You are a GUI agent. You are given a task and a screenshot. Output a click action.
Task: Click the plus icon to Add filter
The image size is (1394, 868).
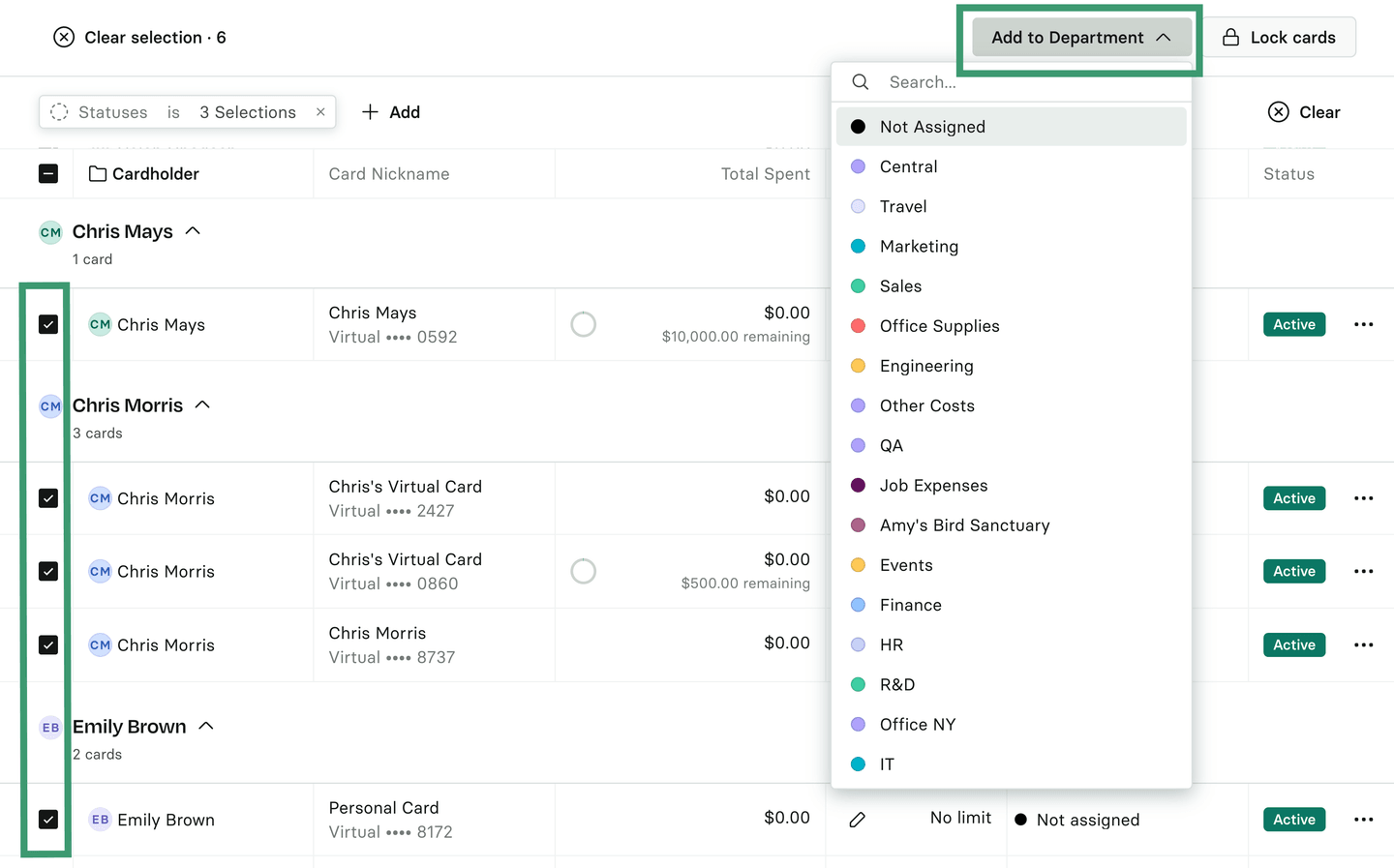(x=370, y=112)
